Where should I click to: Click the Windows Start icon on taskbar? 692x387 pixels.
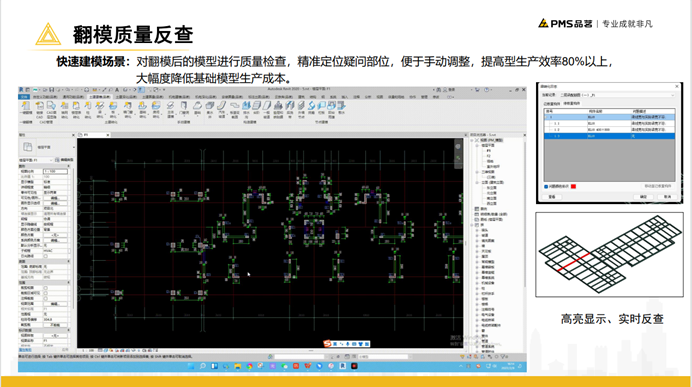[x=191, y=366]
